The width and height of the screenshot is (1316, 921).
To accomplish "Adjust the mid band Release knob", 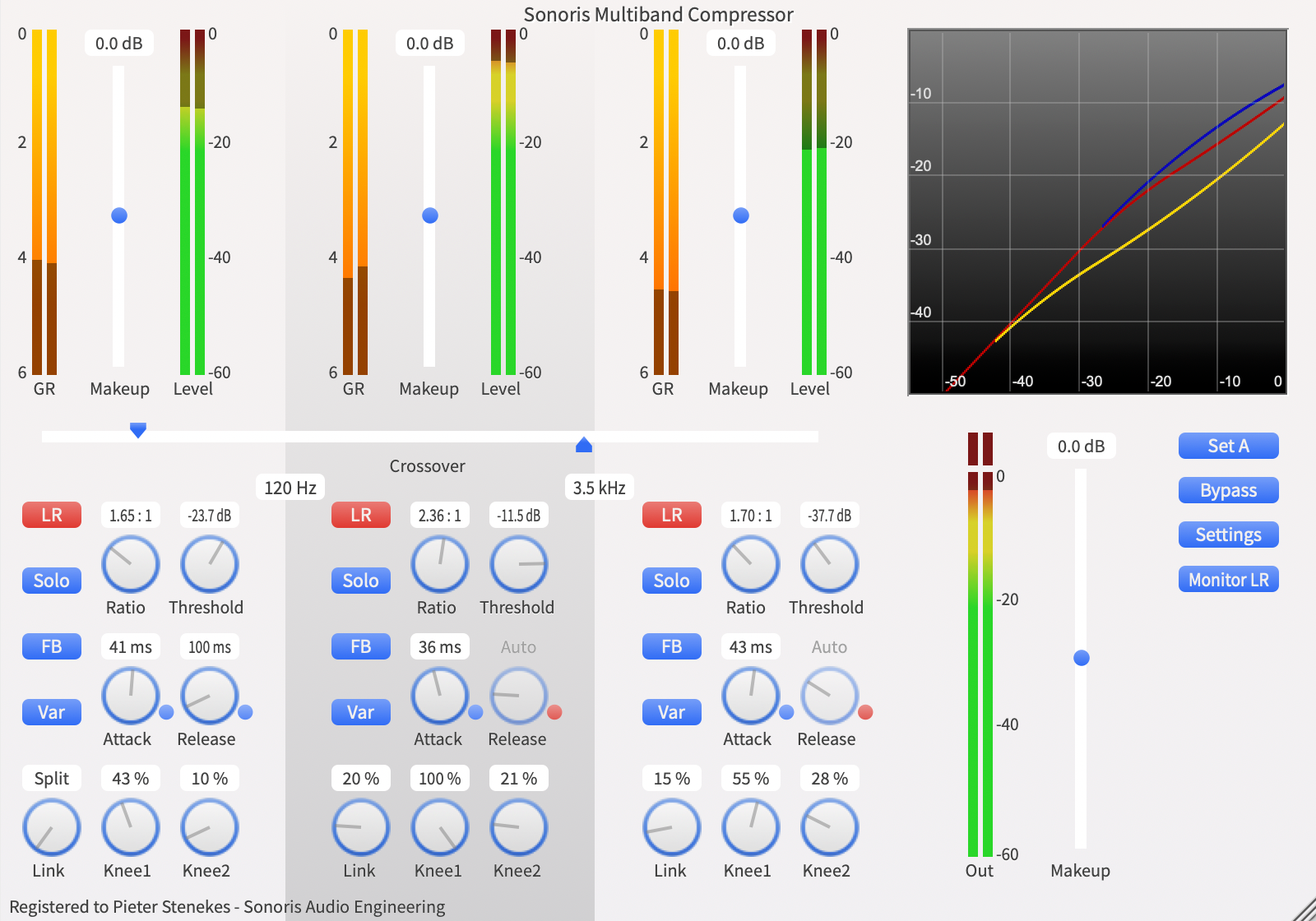I will [517, 696].
